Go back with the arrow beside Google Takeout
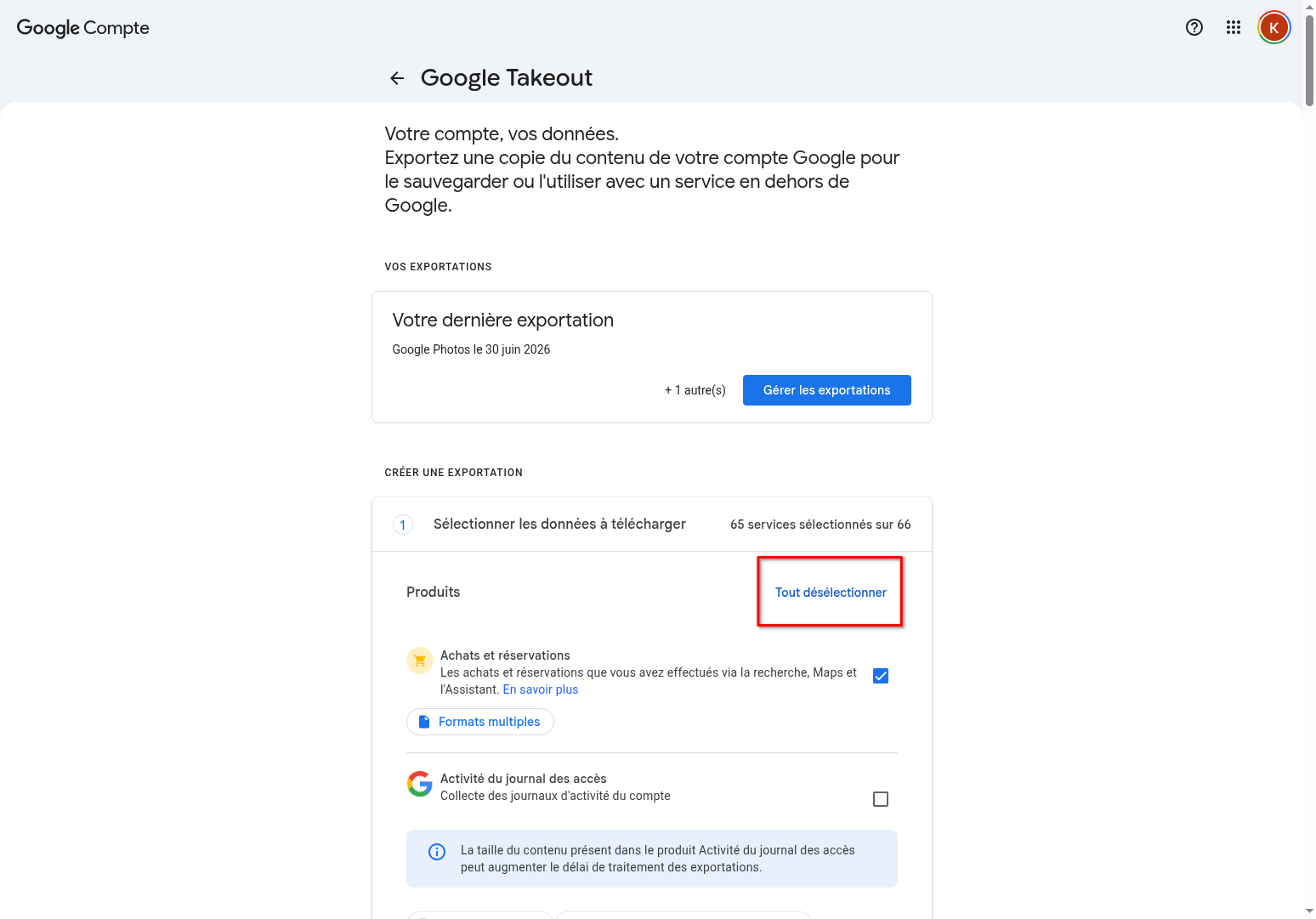The image size is (1316, 919). 397,78
